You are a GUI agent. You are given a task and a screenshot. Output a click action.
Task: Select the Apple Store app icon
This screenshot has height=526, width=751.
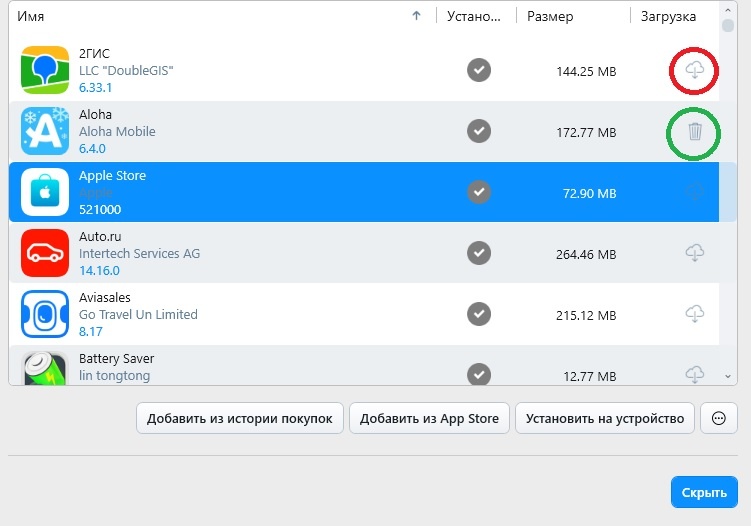45,192
